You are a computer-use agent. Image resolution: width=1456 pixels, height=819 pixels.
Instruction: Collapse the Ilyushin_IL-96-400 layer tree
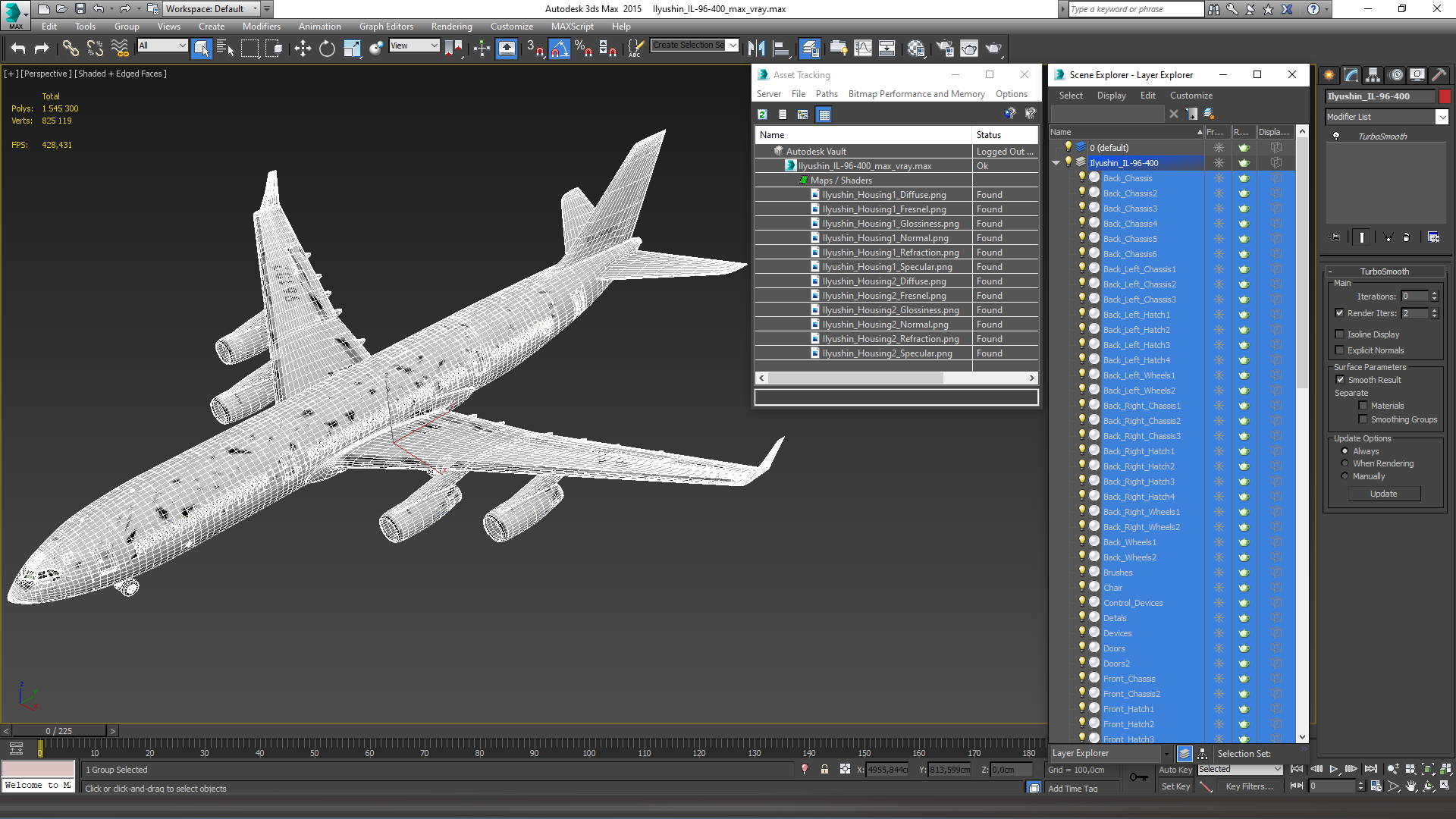(1056, 163)
